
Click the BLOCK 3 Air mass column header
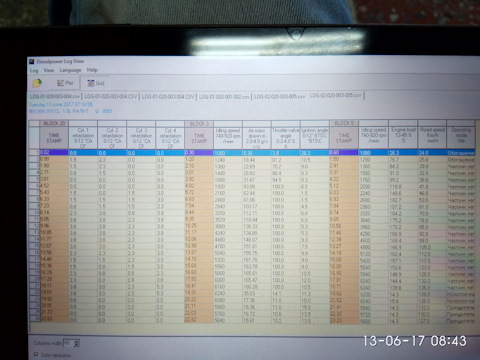point(257,138)
